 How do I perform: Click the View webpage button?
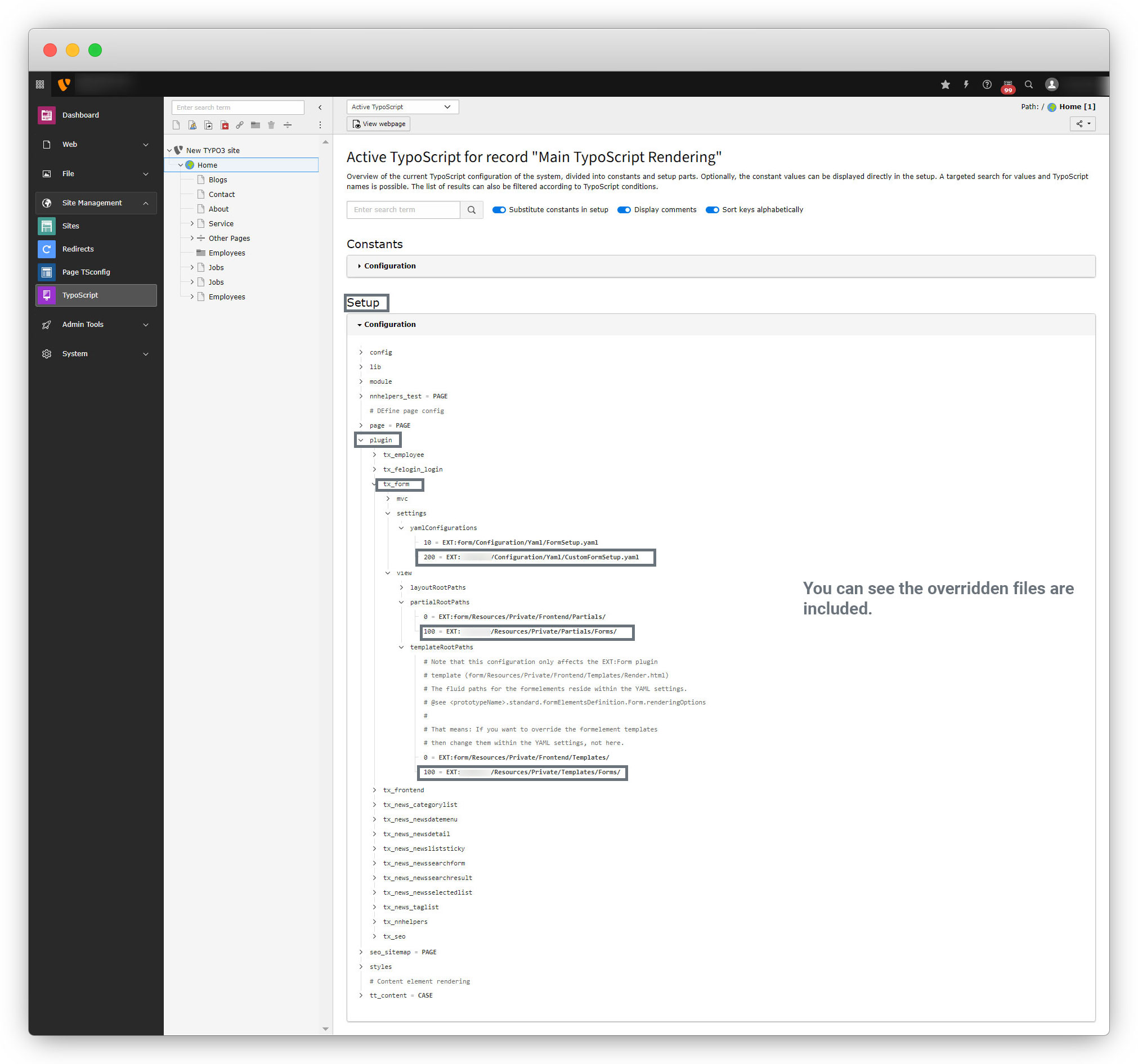tap(378, 124)
